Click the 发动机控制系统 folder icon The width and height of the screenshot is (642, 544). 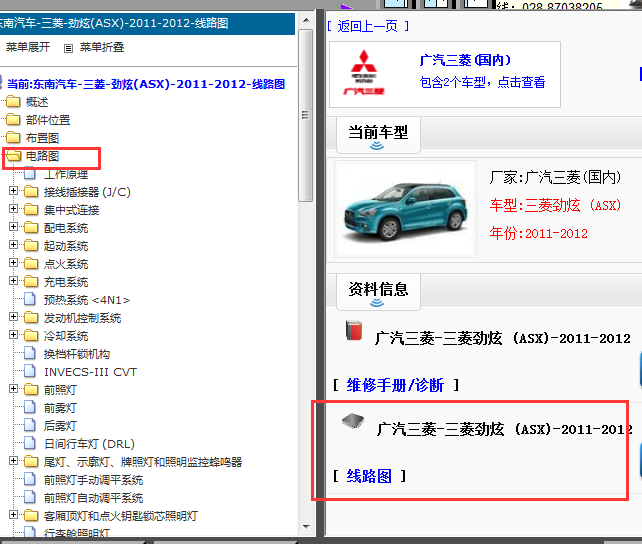click(31, 317)
